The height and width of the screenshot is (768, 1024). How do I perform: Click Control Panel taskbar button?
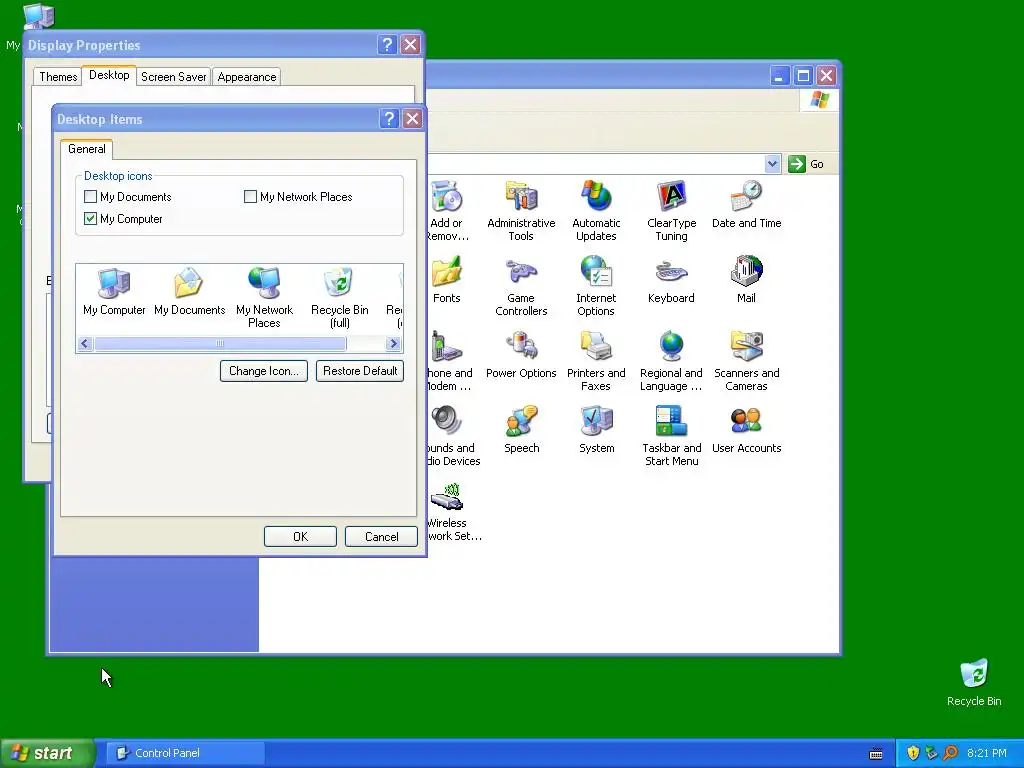click(185, 753)
